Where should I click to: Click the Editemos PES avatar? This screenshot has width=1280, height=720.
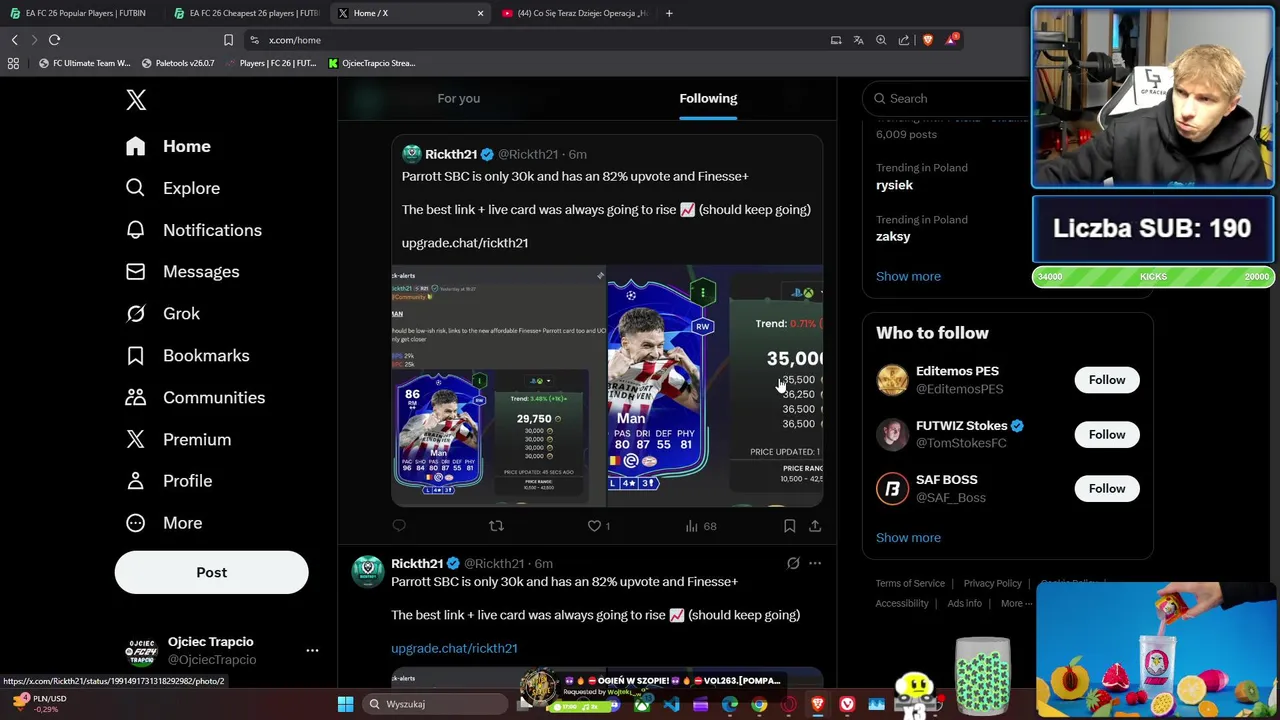tap(892, 380)
